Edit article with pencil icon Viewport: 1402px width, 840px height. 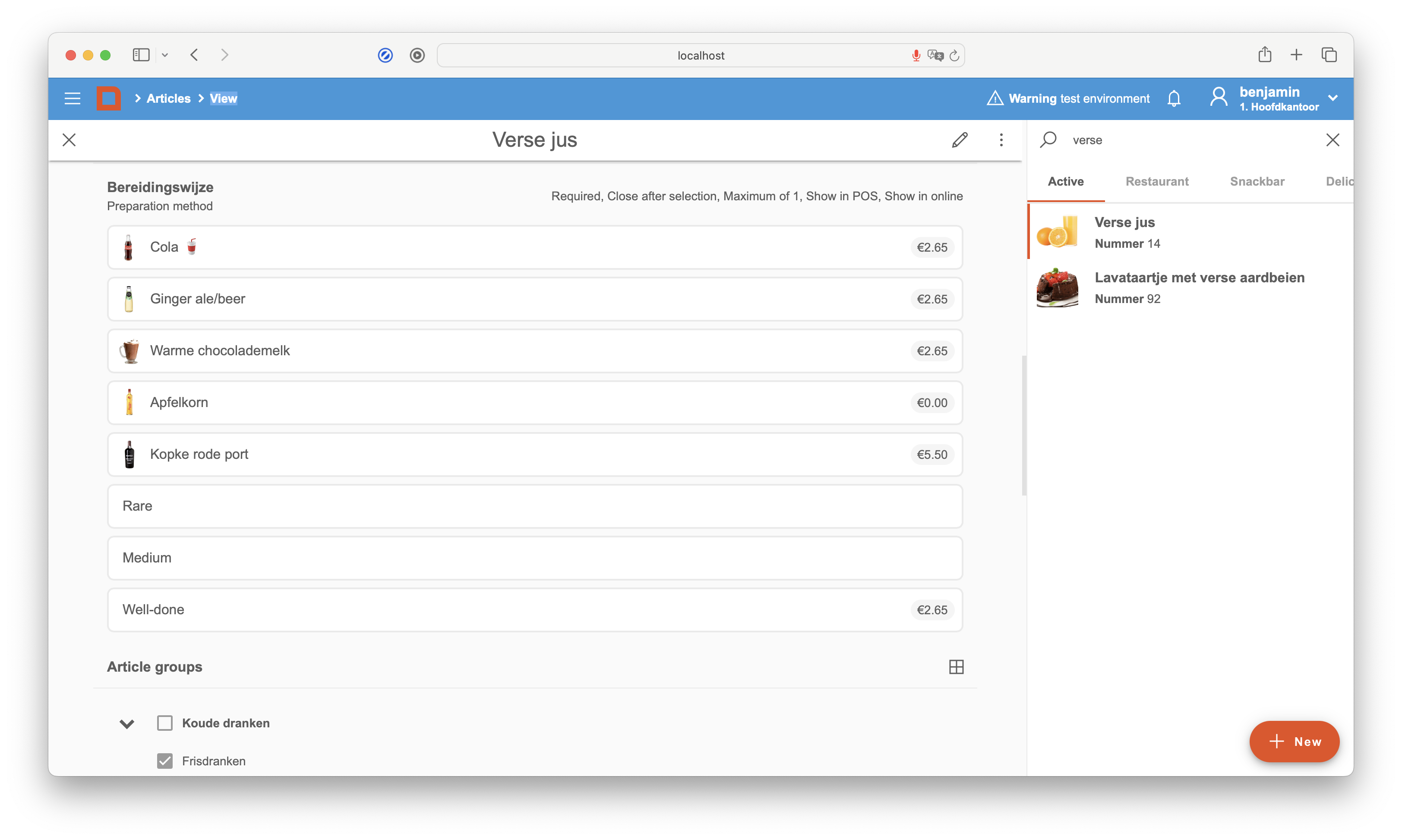(960, 140)
